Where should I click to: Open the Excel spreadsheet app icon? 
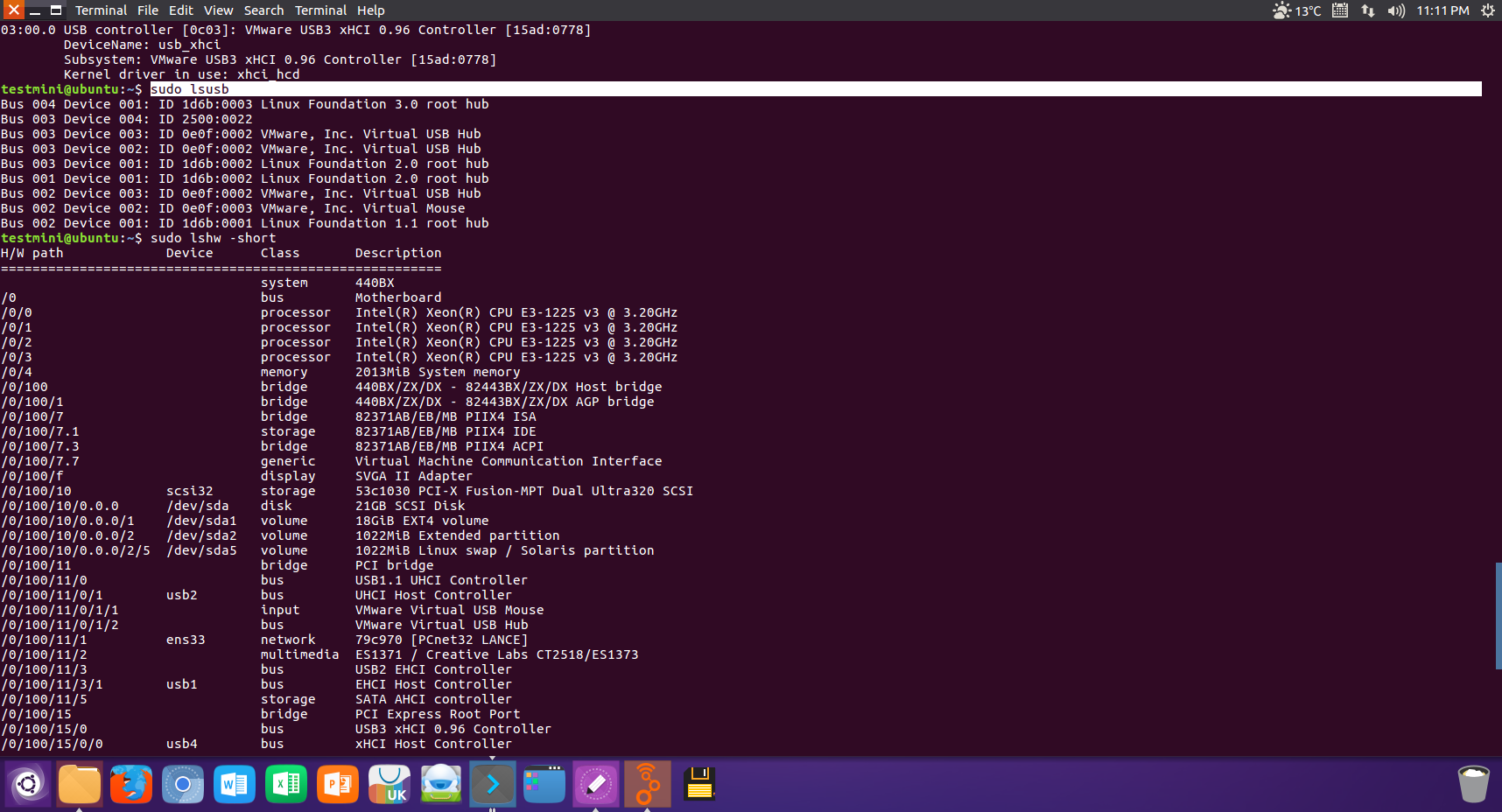(286, 784)
